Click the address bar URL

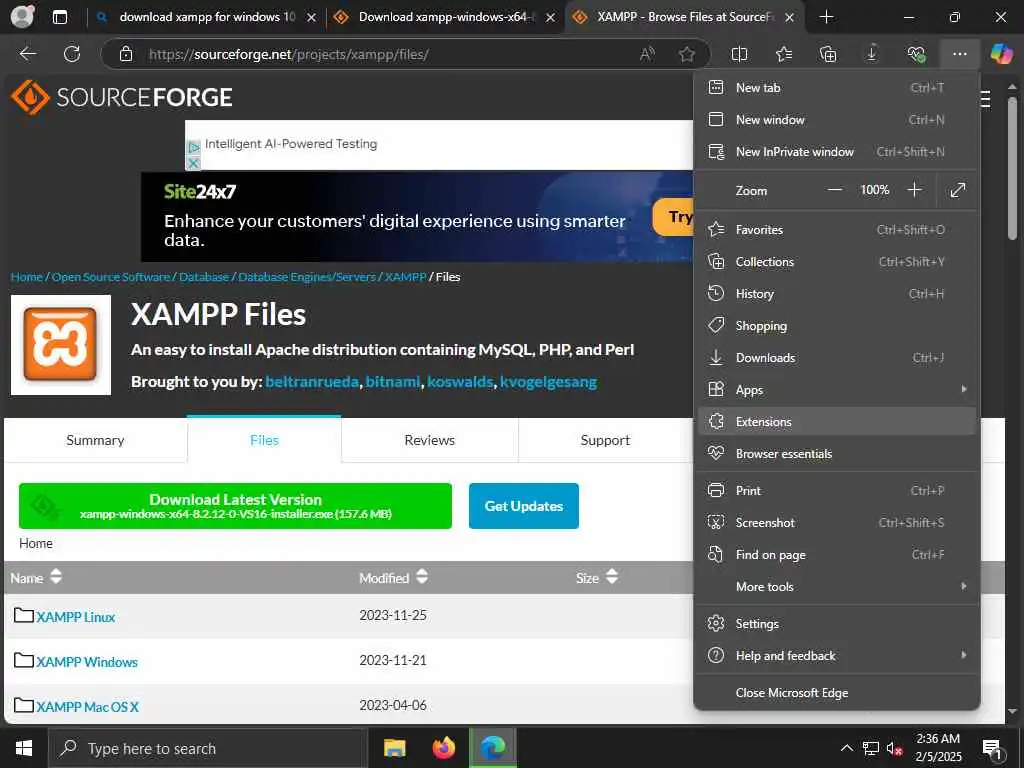[x=289, y=54]
